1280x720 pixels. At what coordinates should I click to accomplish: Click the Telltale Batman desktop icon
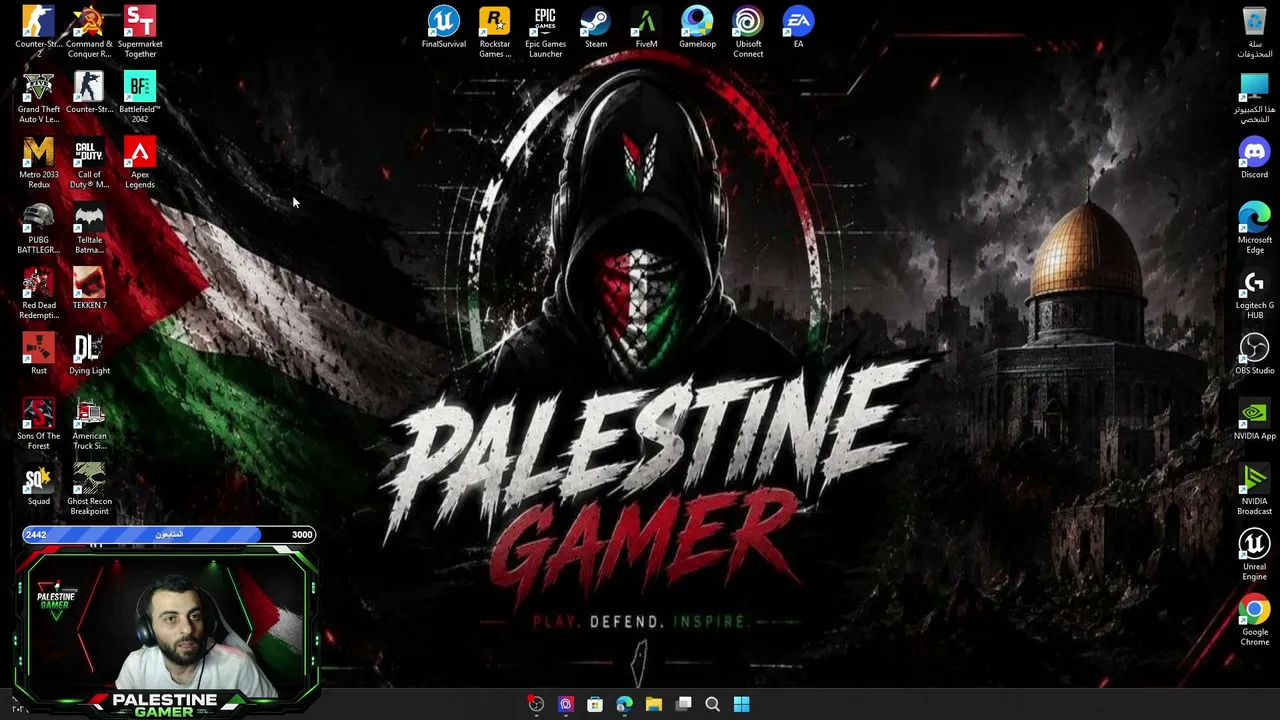coord(89,228)
